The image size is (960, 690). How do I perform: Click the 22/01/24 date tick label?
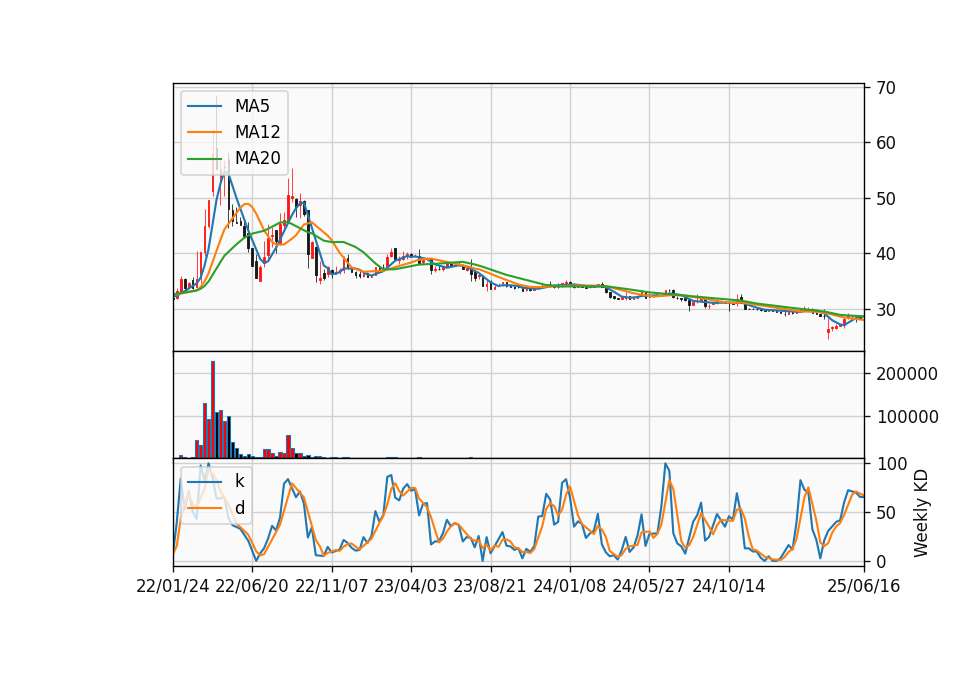point(173,587)
